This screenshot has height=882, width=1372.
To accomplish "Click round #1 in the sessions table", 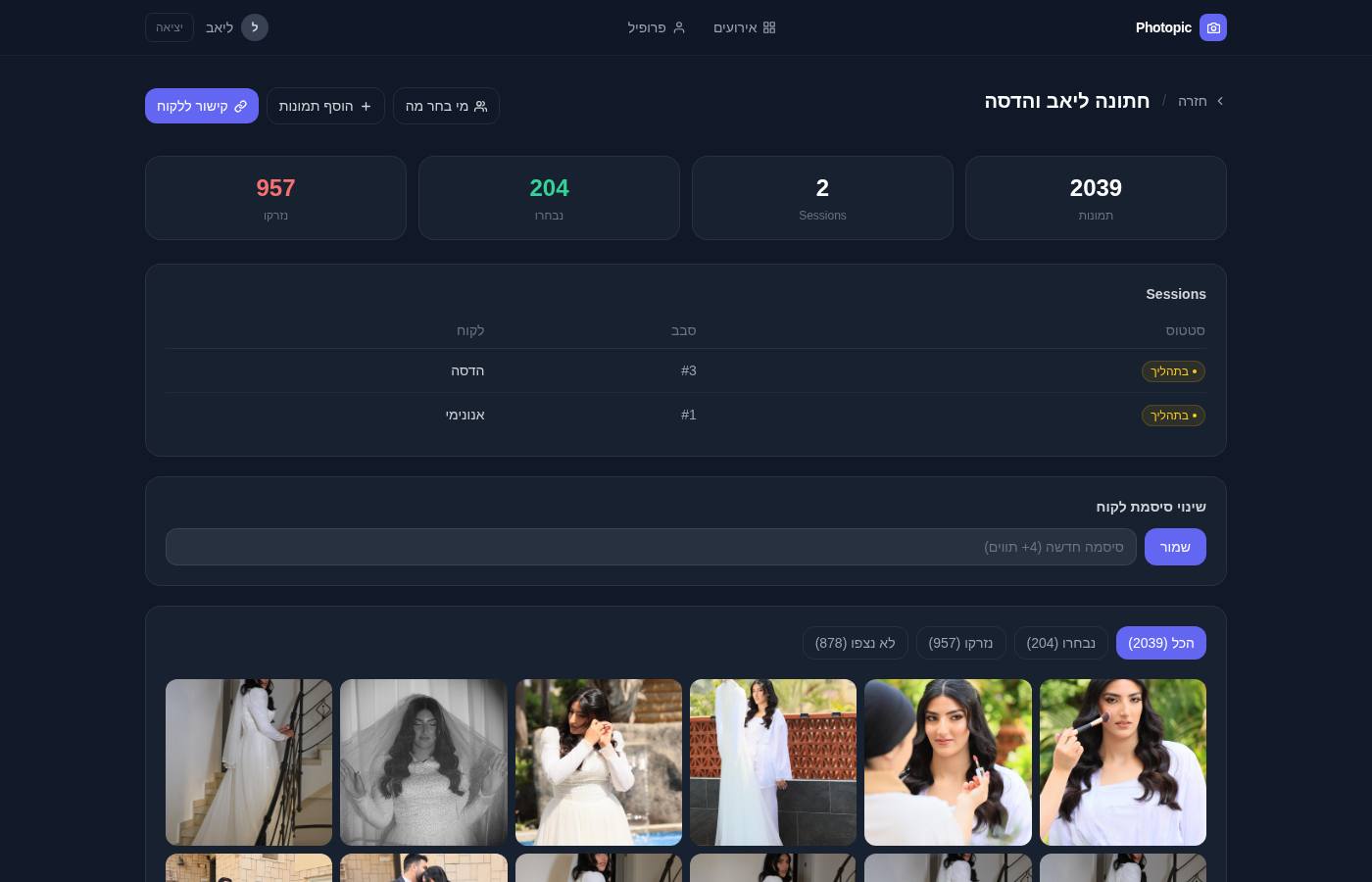I will [689, 415].
